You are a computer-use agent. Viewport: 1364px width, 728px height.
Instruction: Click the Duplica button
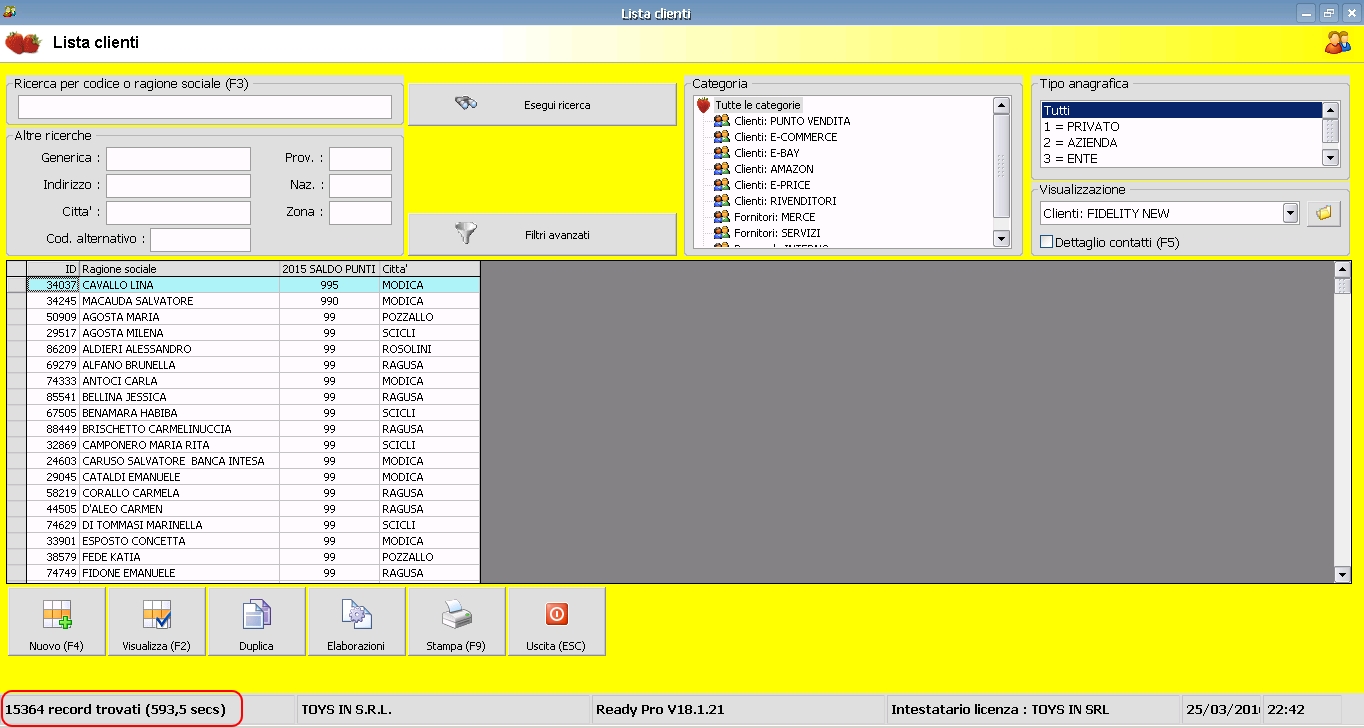tap(256, 621)
